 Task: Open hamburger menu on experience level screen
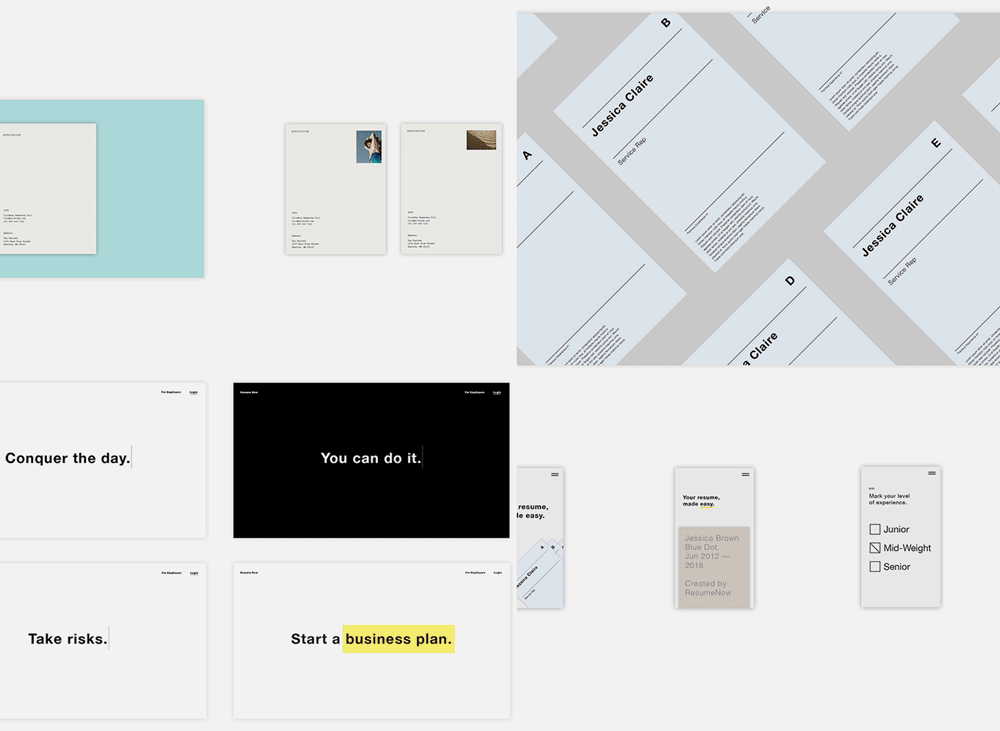click(932, 473)
